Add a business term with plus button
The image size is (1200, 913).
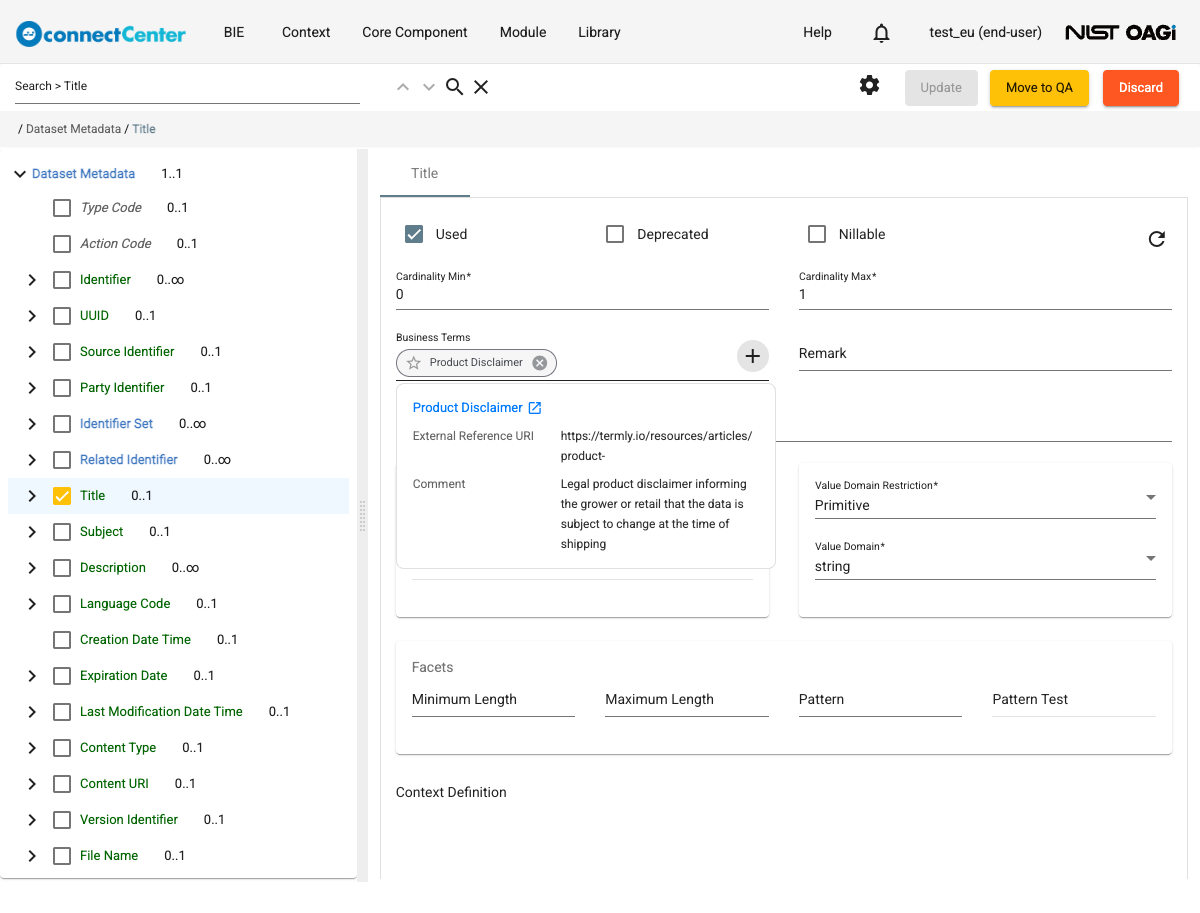pos(753,356)
